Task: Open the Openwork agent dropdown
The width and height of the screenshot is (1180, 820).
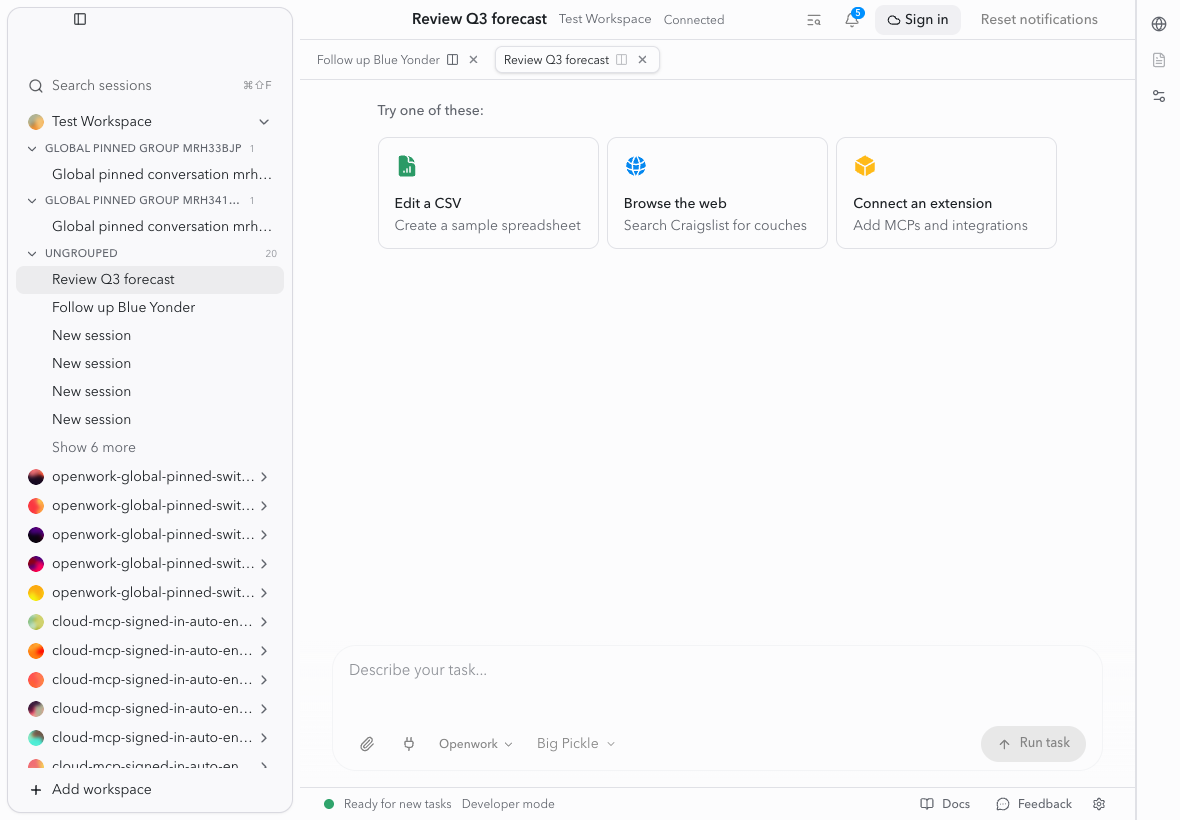Action: click(476, 744)
